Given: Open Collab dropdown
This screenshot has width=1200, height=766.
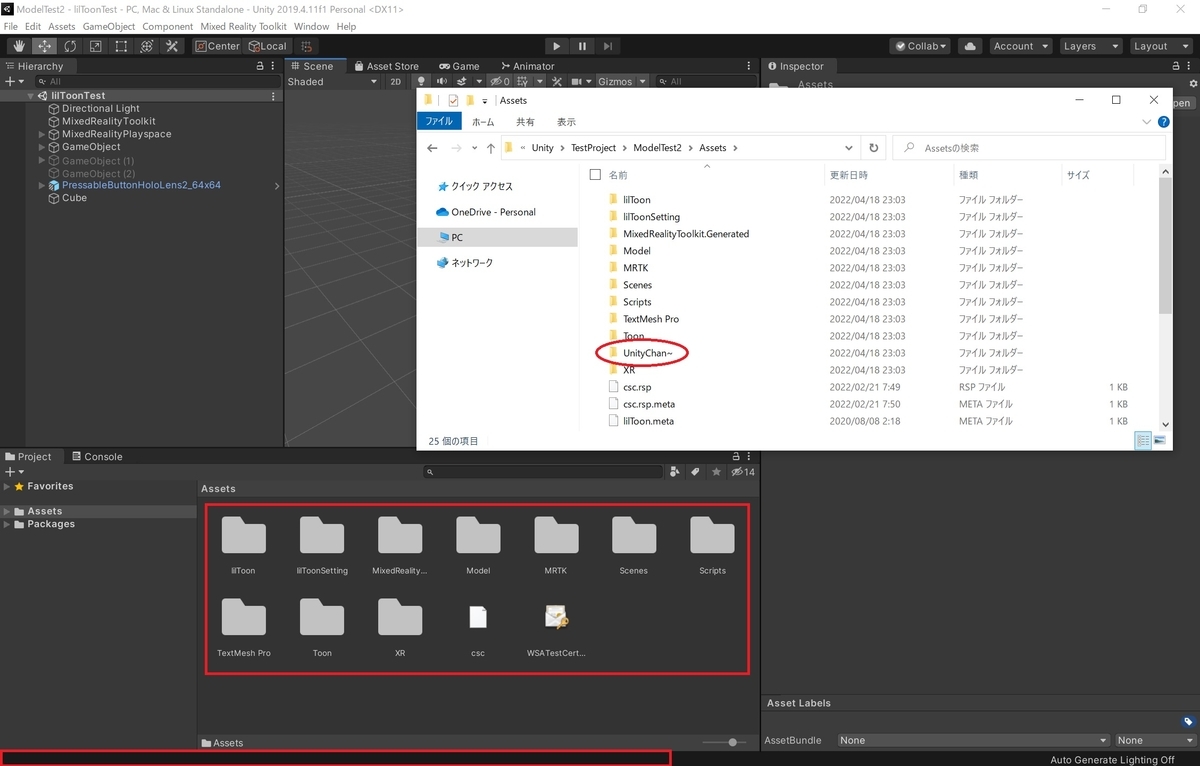Looking at the screenshot, I should click(920, 46).
